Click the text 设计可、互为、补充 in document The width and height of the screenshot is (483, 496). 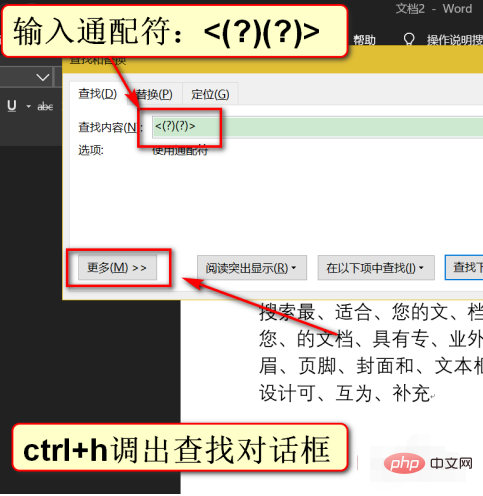[344, 393]
